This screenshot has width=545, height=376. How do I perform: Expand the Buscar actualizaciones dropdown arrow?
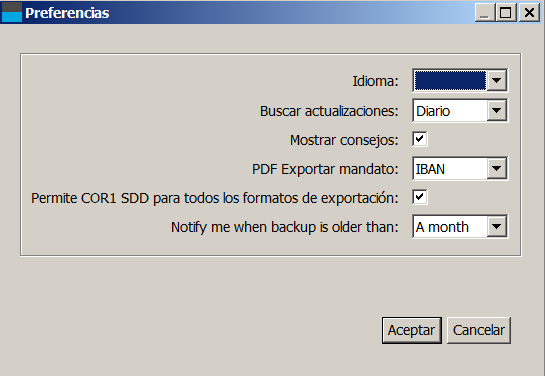click(496, 111)
